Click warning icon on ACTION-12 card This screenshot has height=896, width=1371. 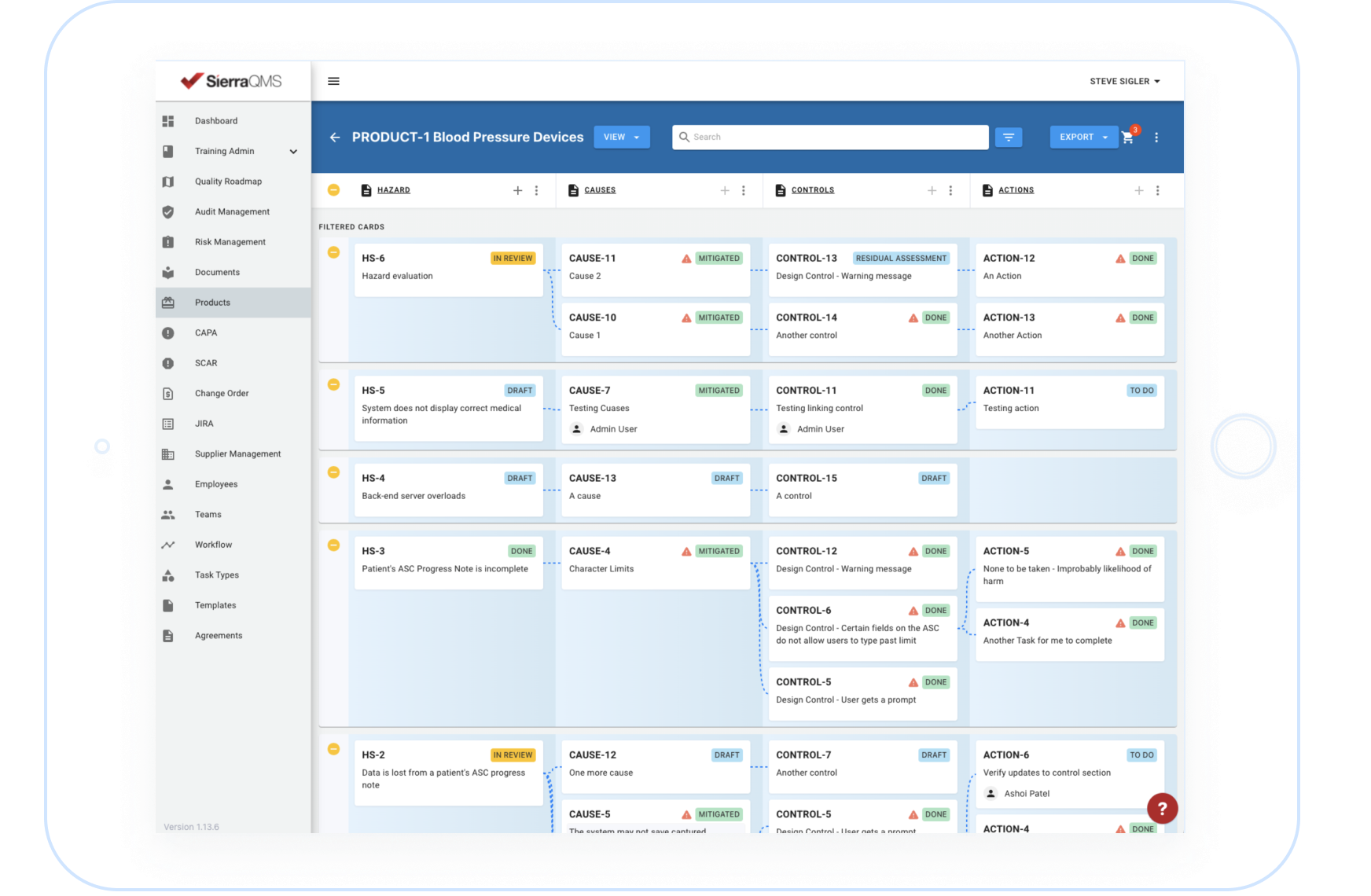(1120, 259)
